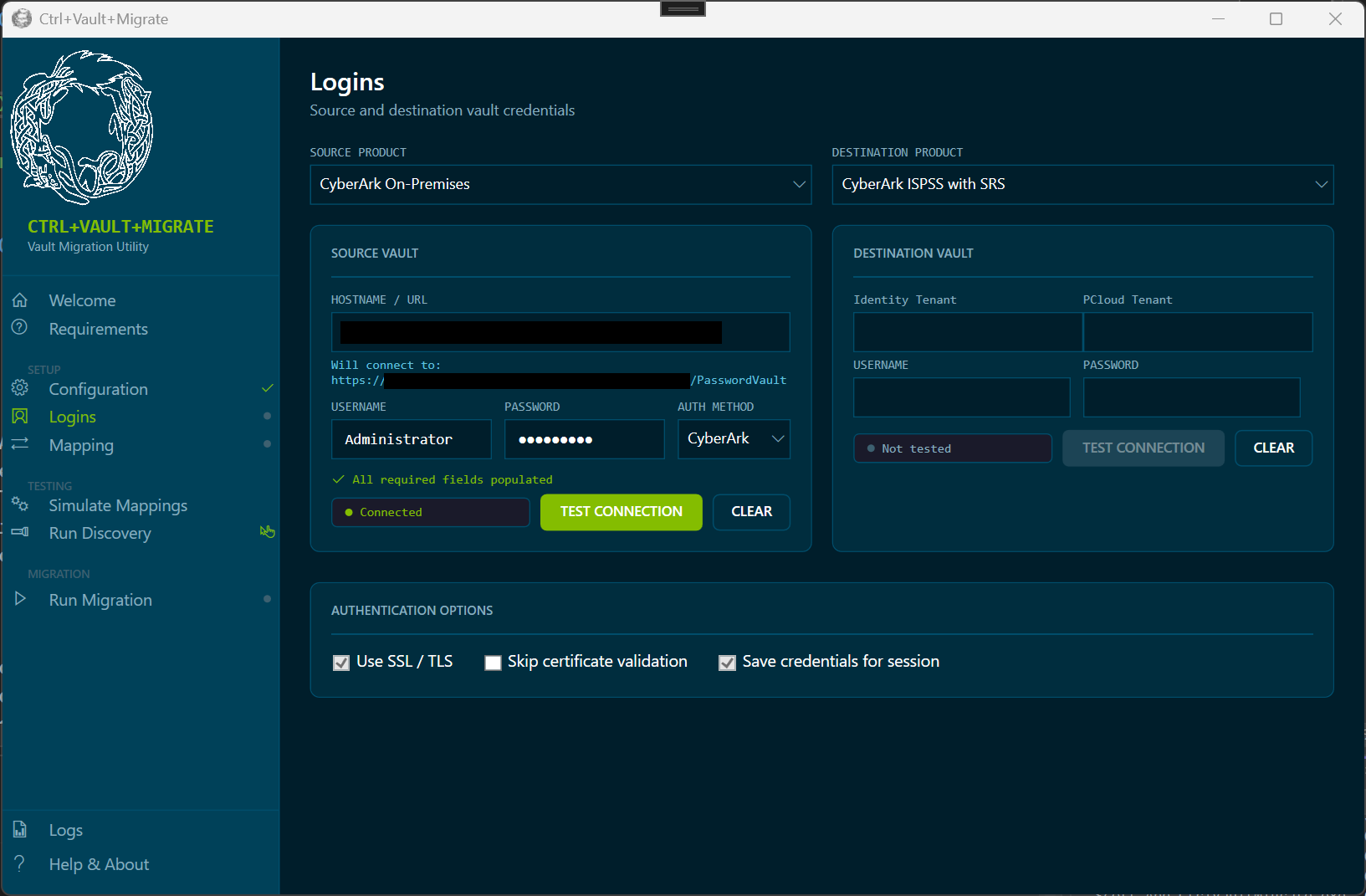Click the source Username field showing Administrator
The image size is (1366, 896).
coord(411,439)
